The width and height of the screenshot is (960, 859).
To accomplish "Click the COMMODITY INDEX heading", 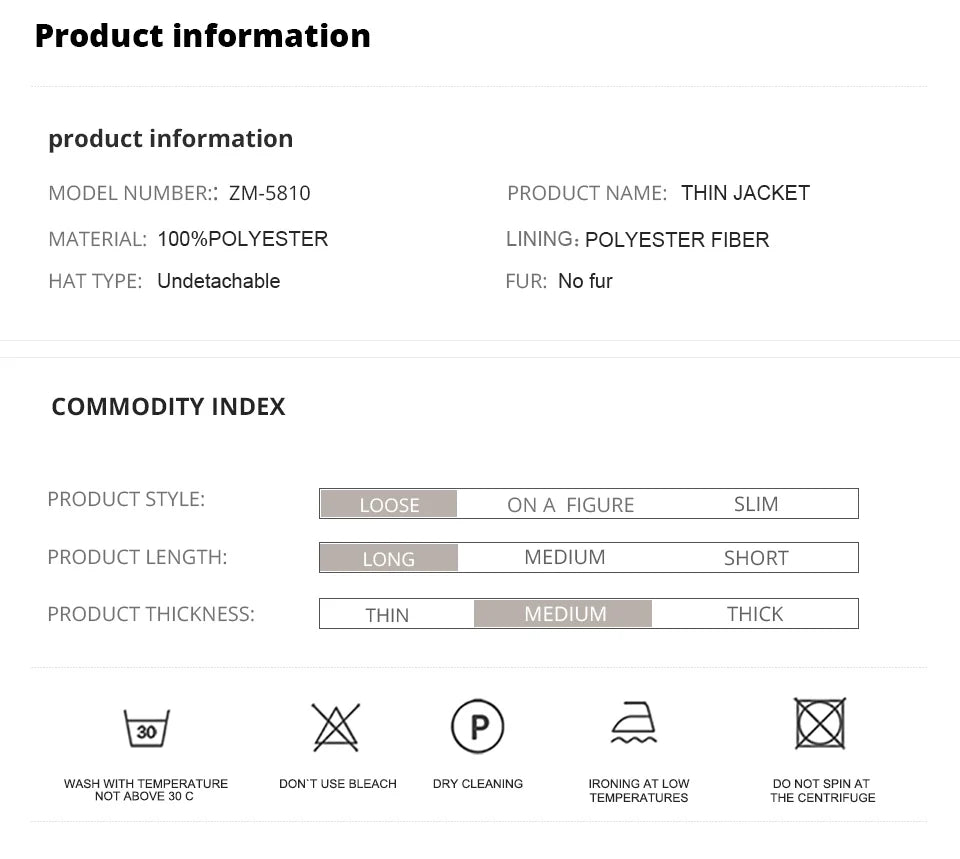I will click(x=168, y=406).
